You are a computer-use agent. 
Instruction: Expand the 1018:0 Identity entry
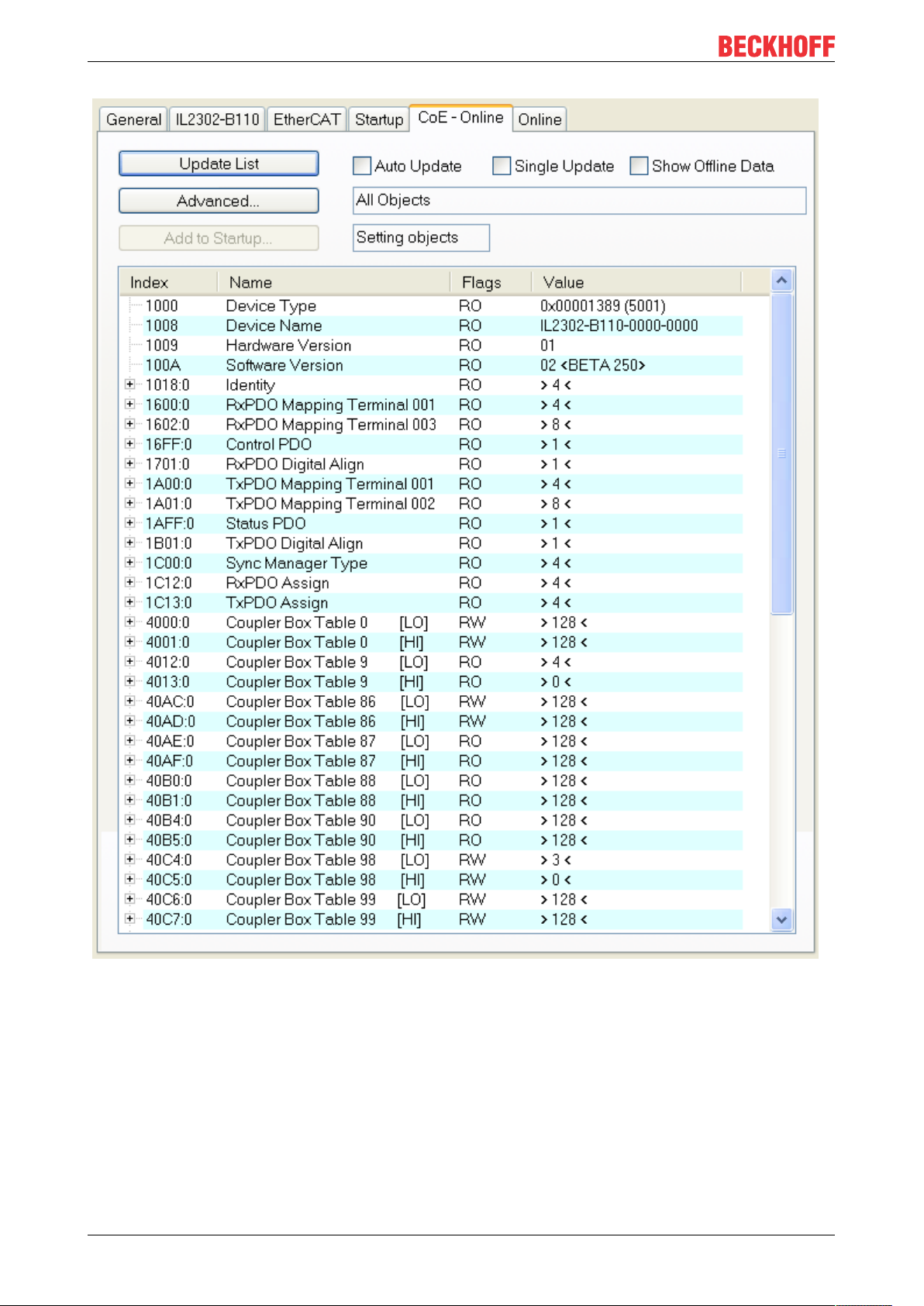pos(129,384)
